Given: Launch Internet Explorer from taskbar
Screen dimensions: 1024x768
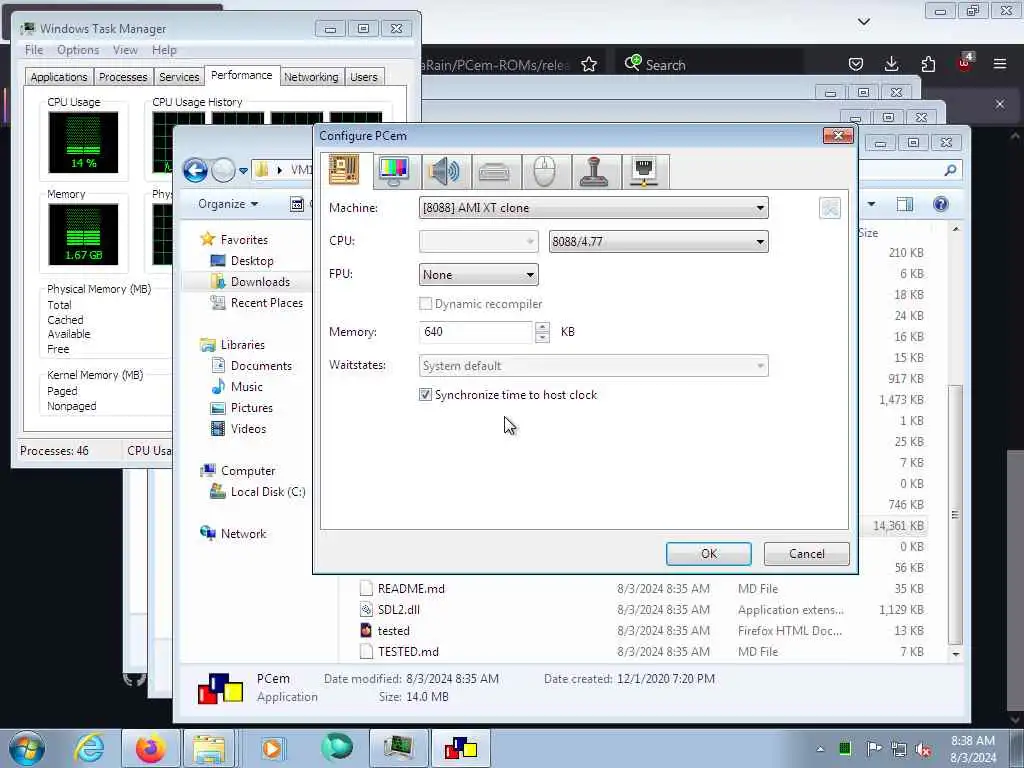Looking at the screenshot, I should pyautogui.click(x=89, y=748).
